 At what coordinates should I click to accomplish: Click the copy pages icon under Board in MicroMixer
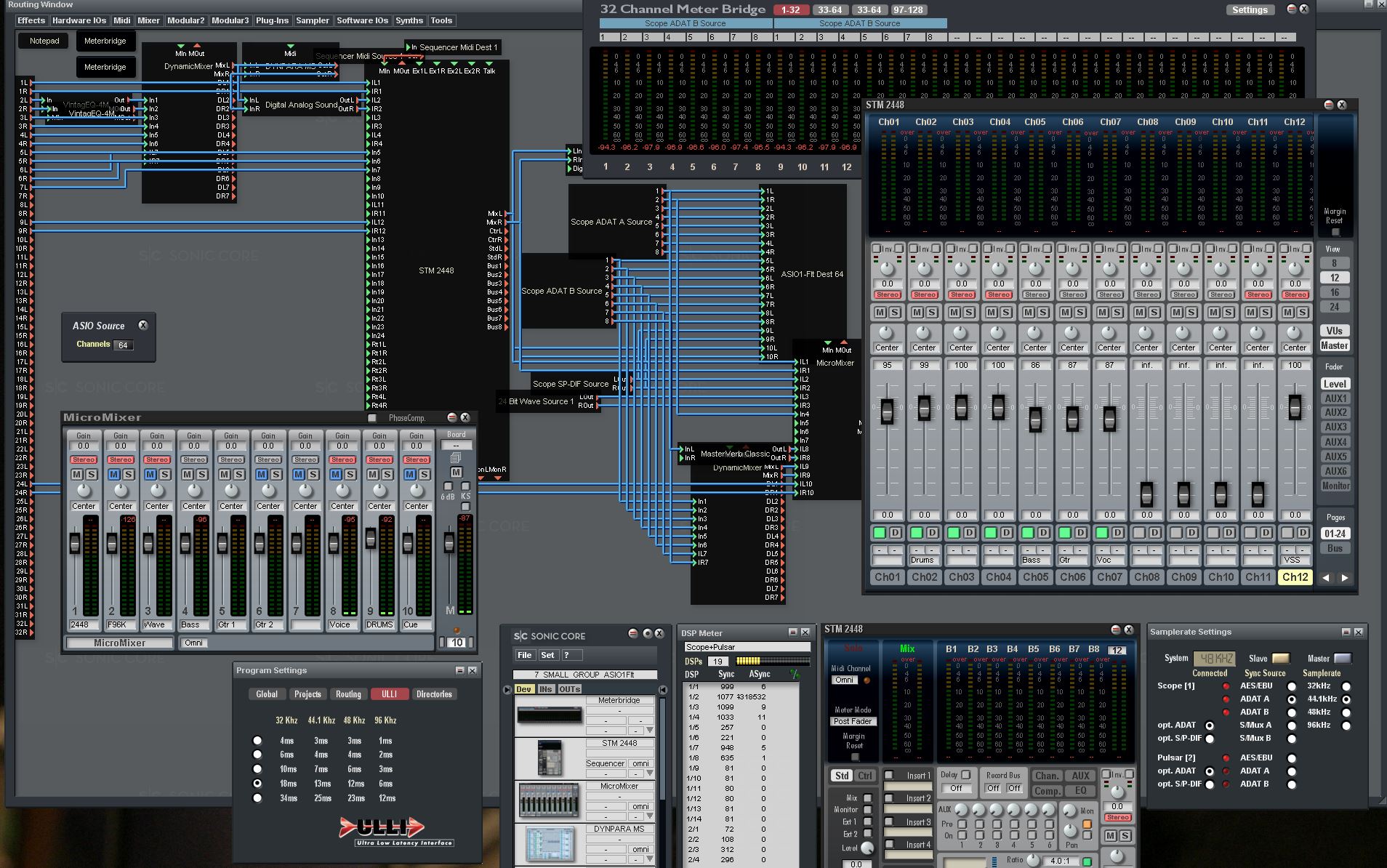pos(456,458)
